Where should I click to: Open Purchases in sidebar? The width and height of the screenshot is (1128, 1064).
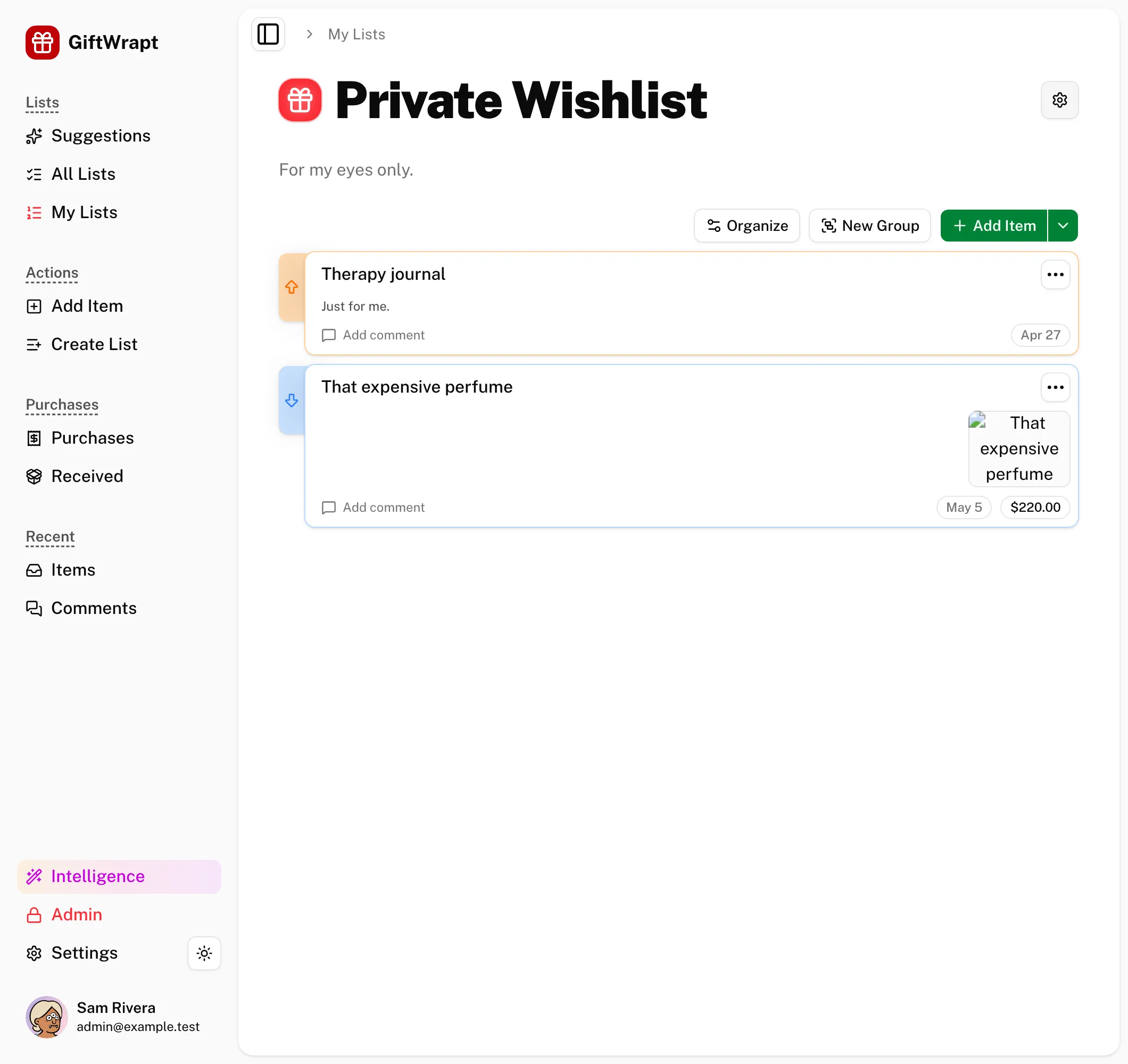coord(80,438)
